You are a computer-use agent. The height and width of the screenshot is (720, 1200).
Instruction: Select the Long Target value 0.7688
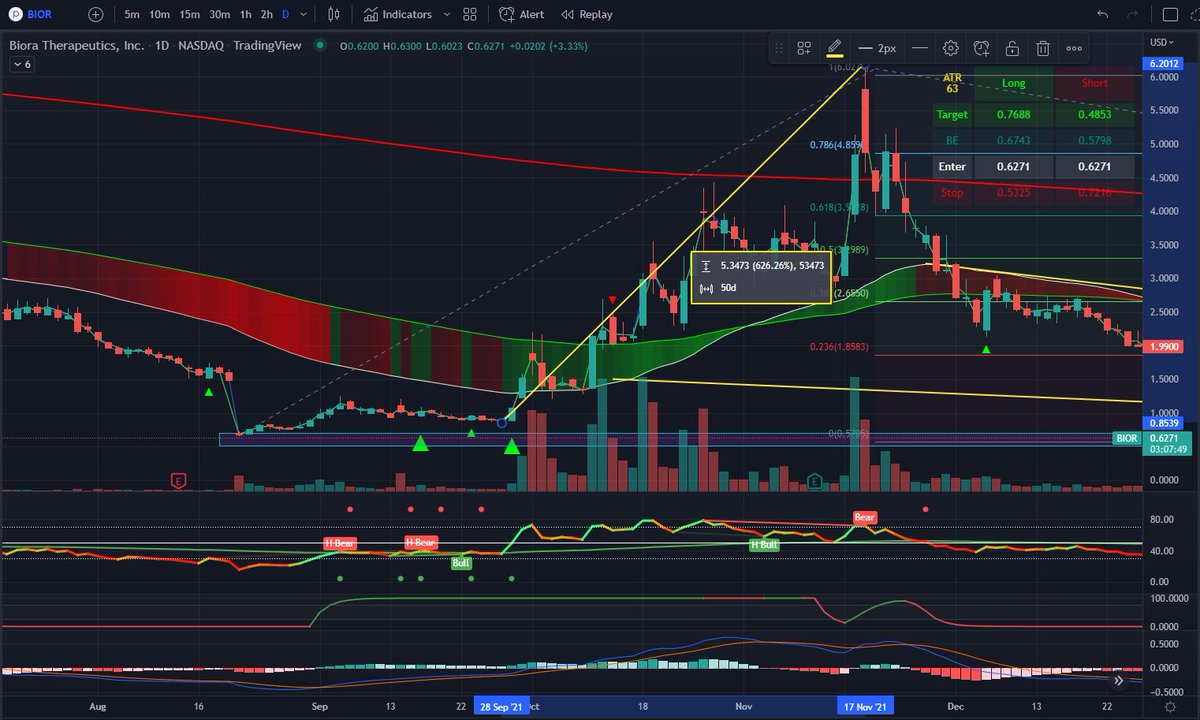[1013, 115]
